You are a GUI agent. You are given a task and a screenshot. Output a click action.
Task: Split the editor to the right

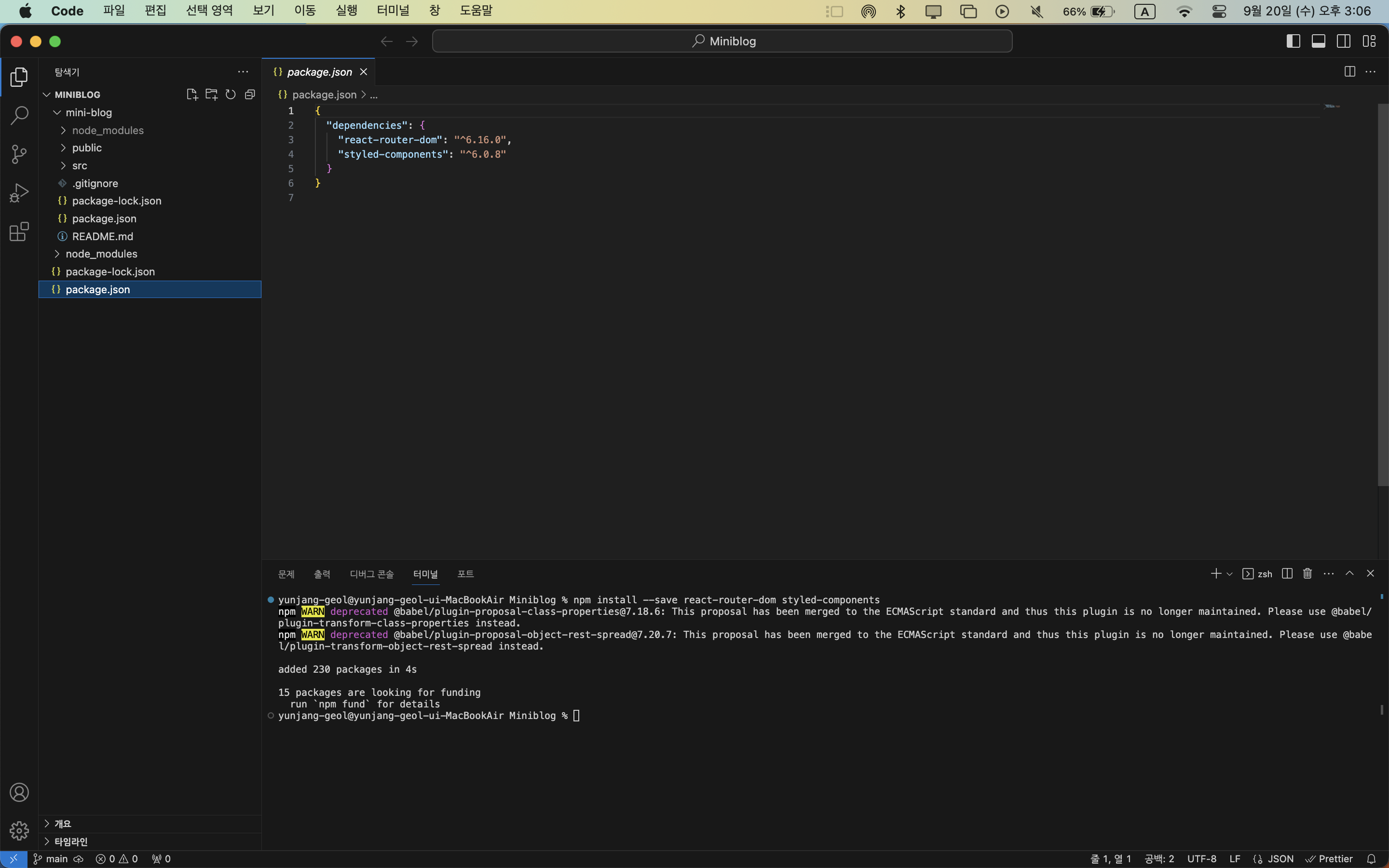[1349, 72]
